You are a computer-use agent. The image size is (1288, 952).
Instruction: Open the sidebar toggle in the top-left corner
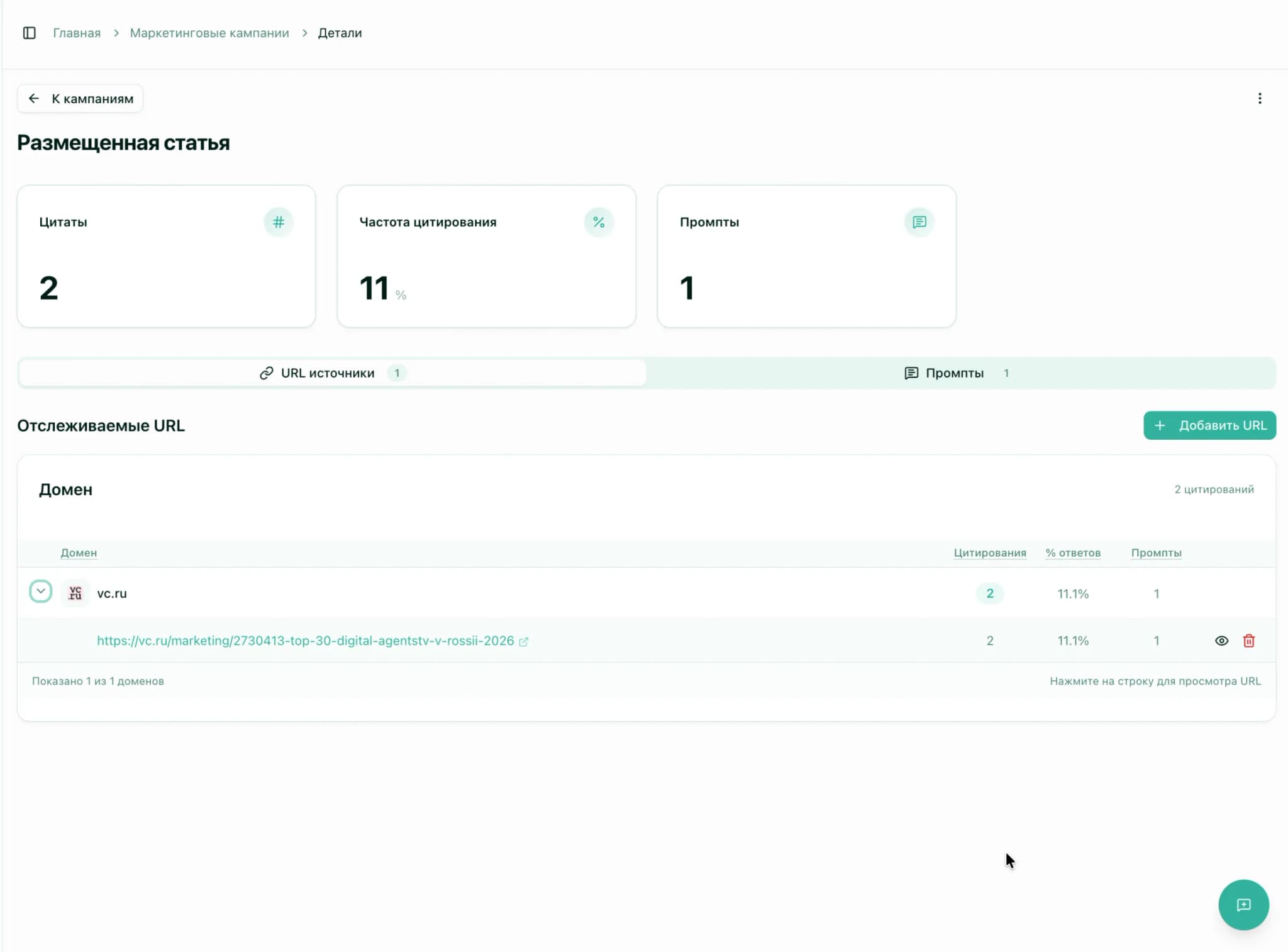[x=29, y=33]
